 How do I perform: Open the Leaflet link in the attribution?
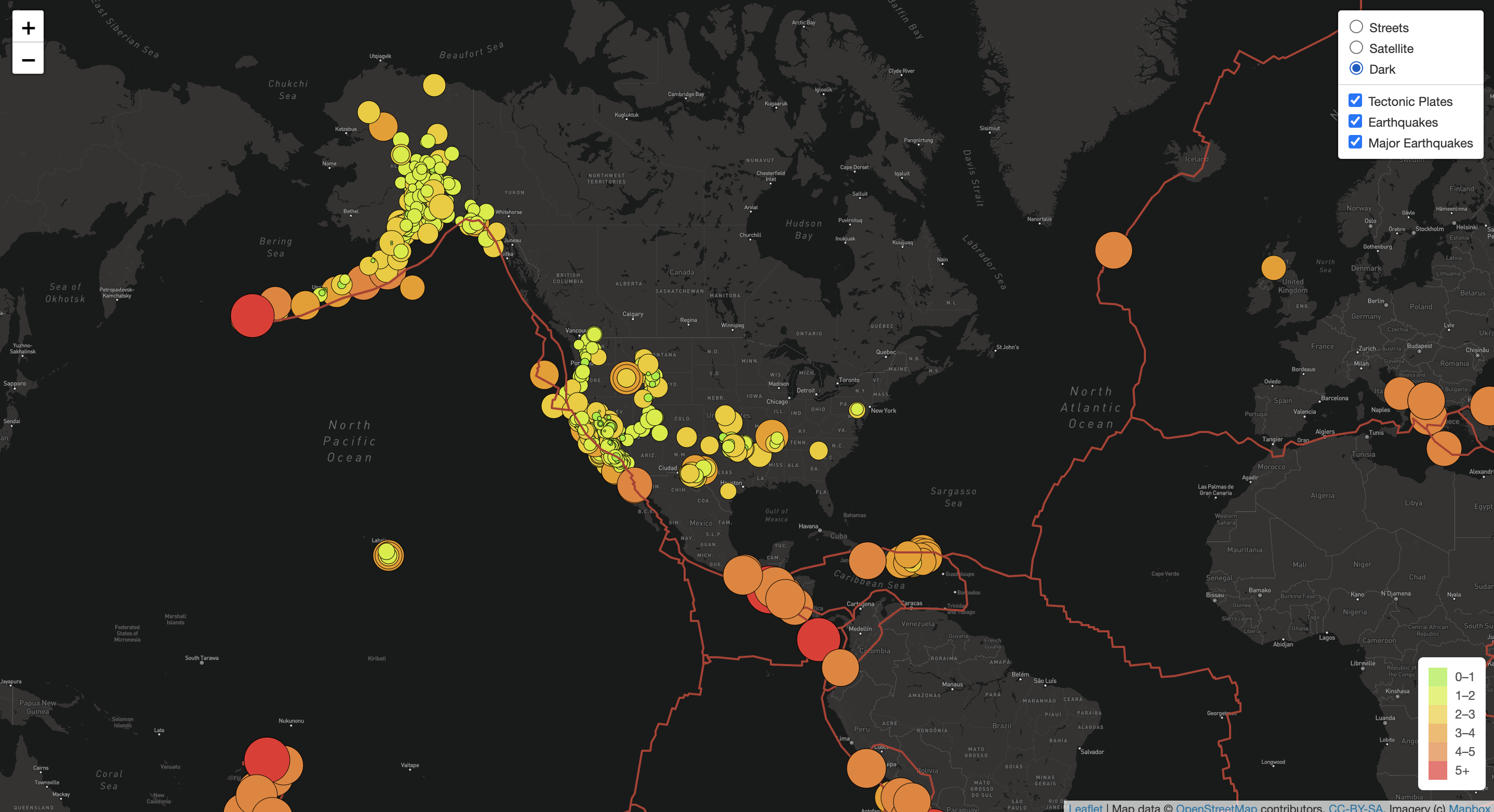tap(1087, 807)
